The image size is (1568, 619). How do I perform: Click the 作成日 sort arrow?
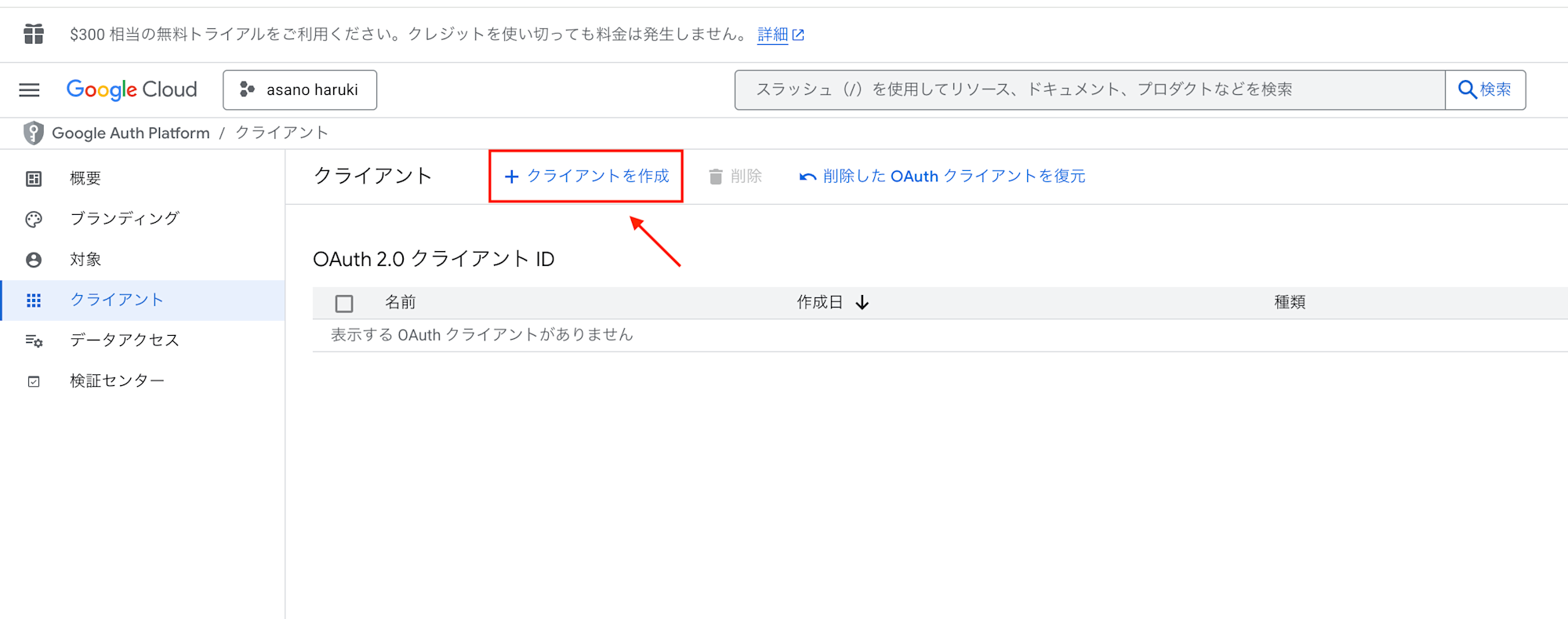pos(862,303)
